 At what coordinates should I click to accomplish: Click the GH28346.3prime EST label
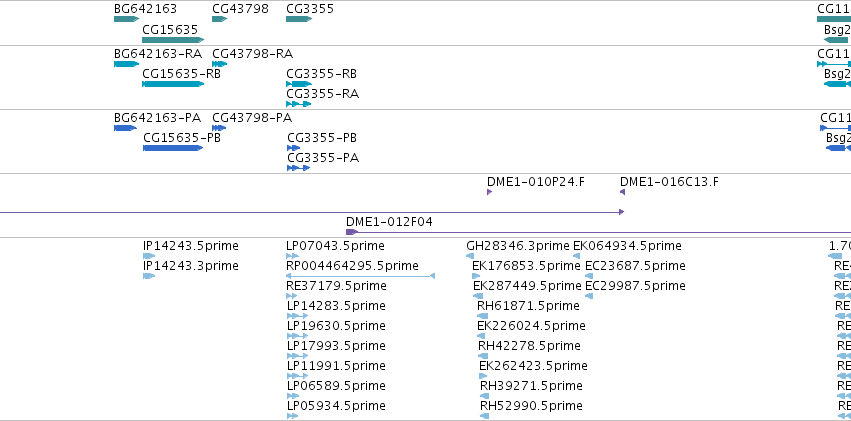click(518, 246)
